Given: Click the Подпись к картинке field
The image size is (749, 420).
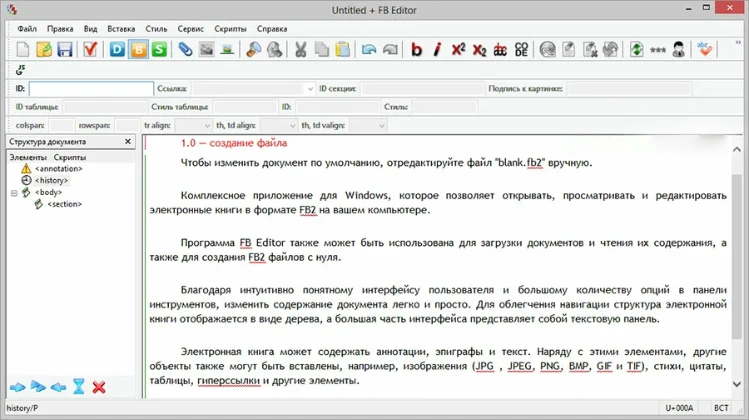Looking at the screenshot, I should (x=629, y=88).
